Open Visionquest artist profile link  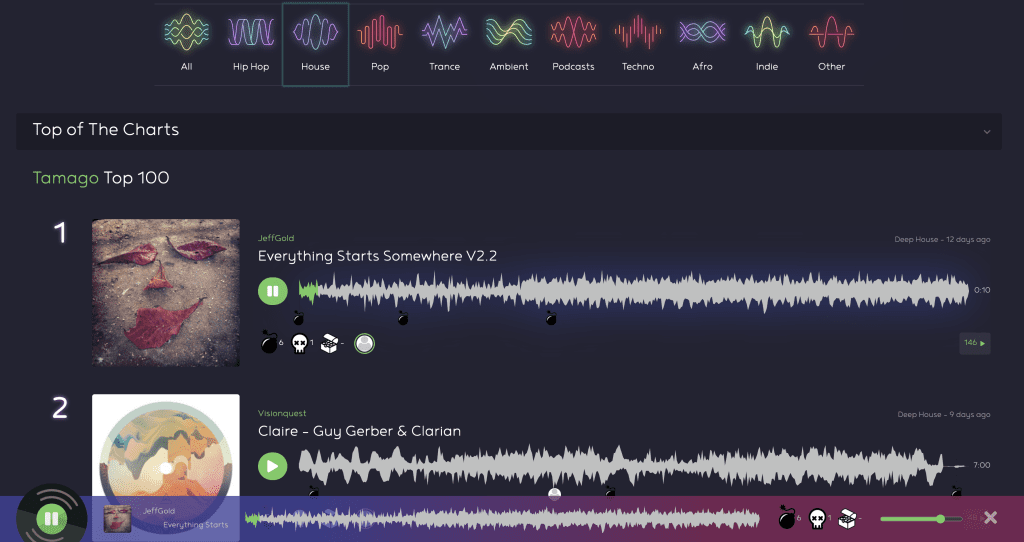tap(282, 413)
